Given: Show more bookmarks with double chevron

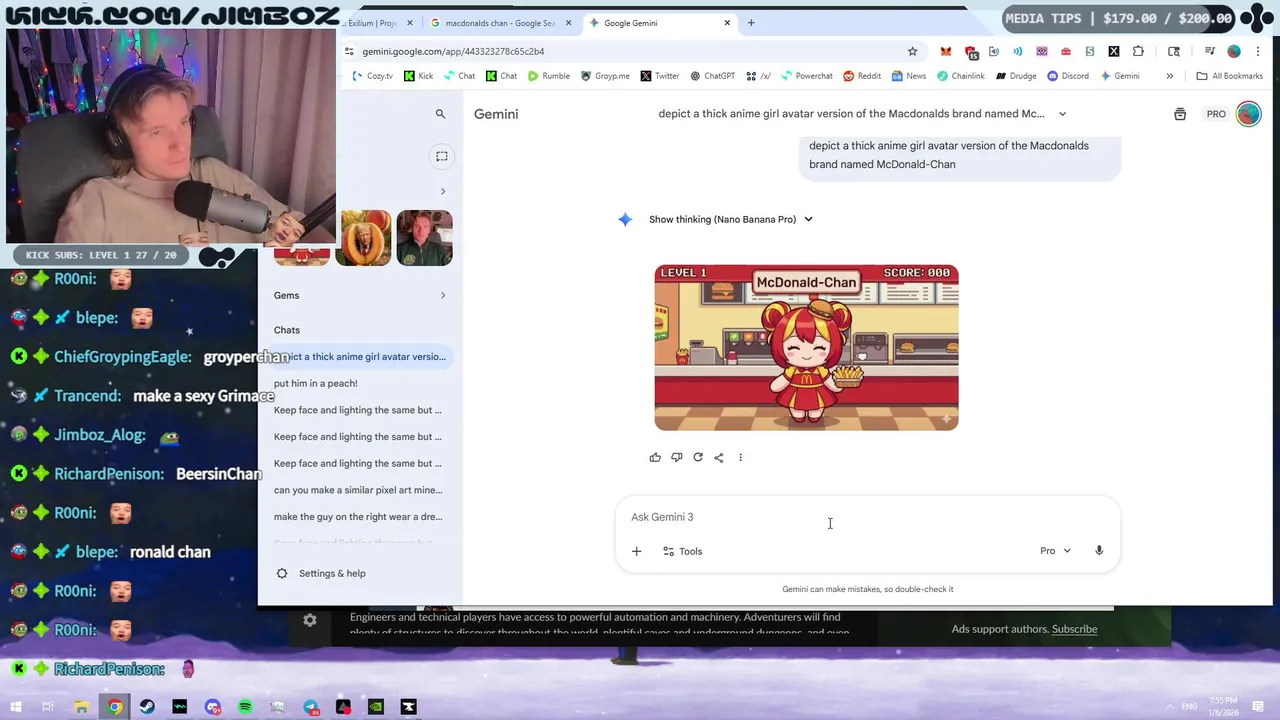Looking at the screenshot, I should pos(1169,76).
